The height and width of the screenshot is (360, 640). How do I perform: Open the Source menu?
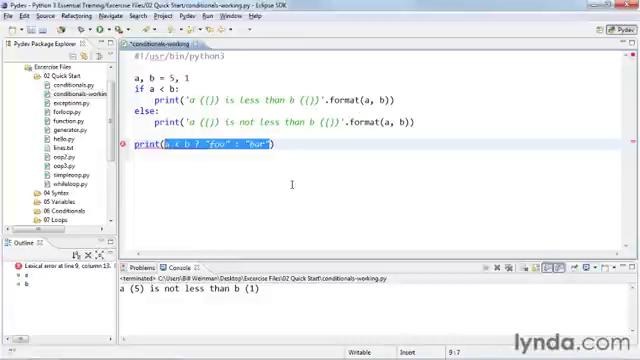point(45,16)
